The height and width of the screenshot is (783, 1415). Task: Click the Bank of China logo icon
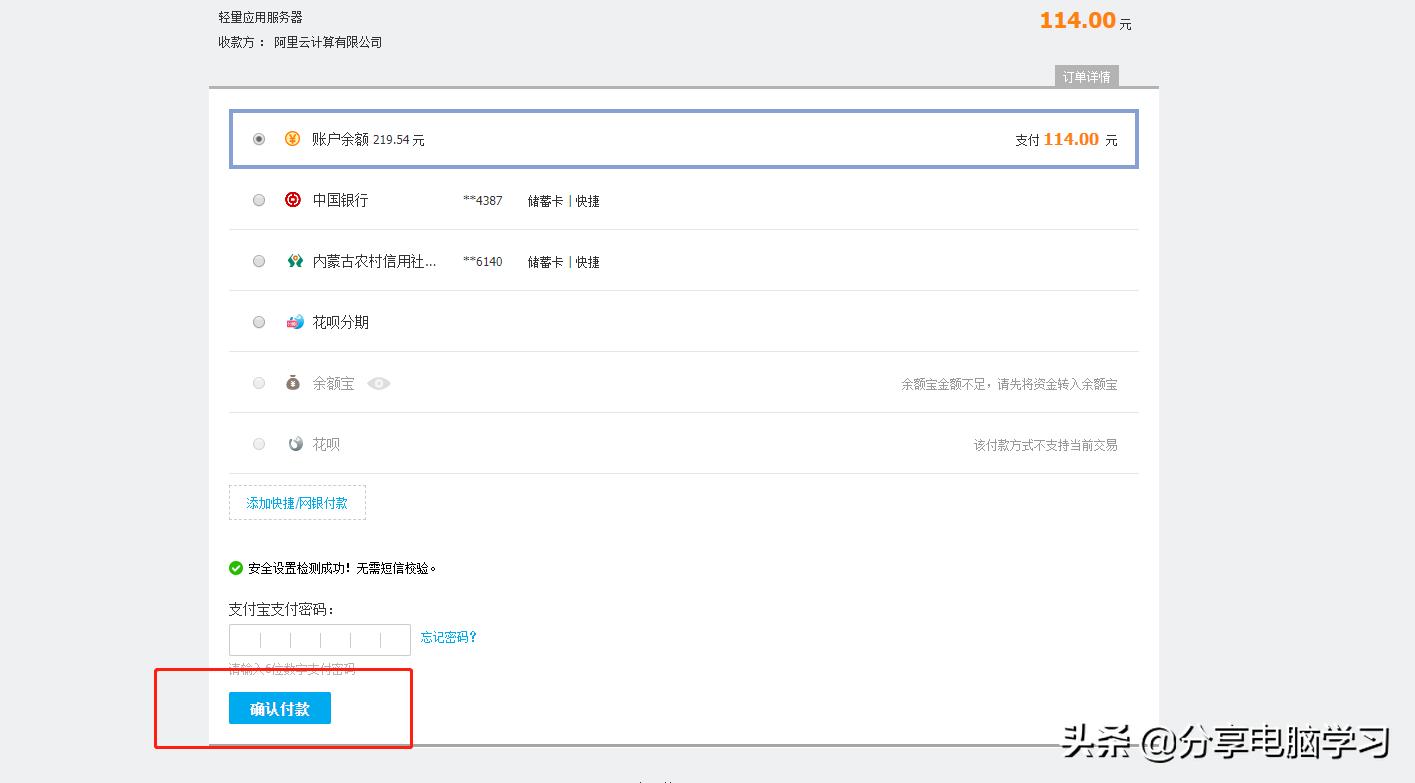293,199
